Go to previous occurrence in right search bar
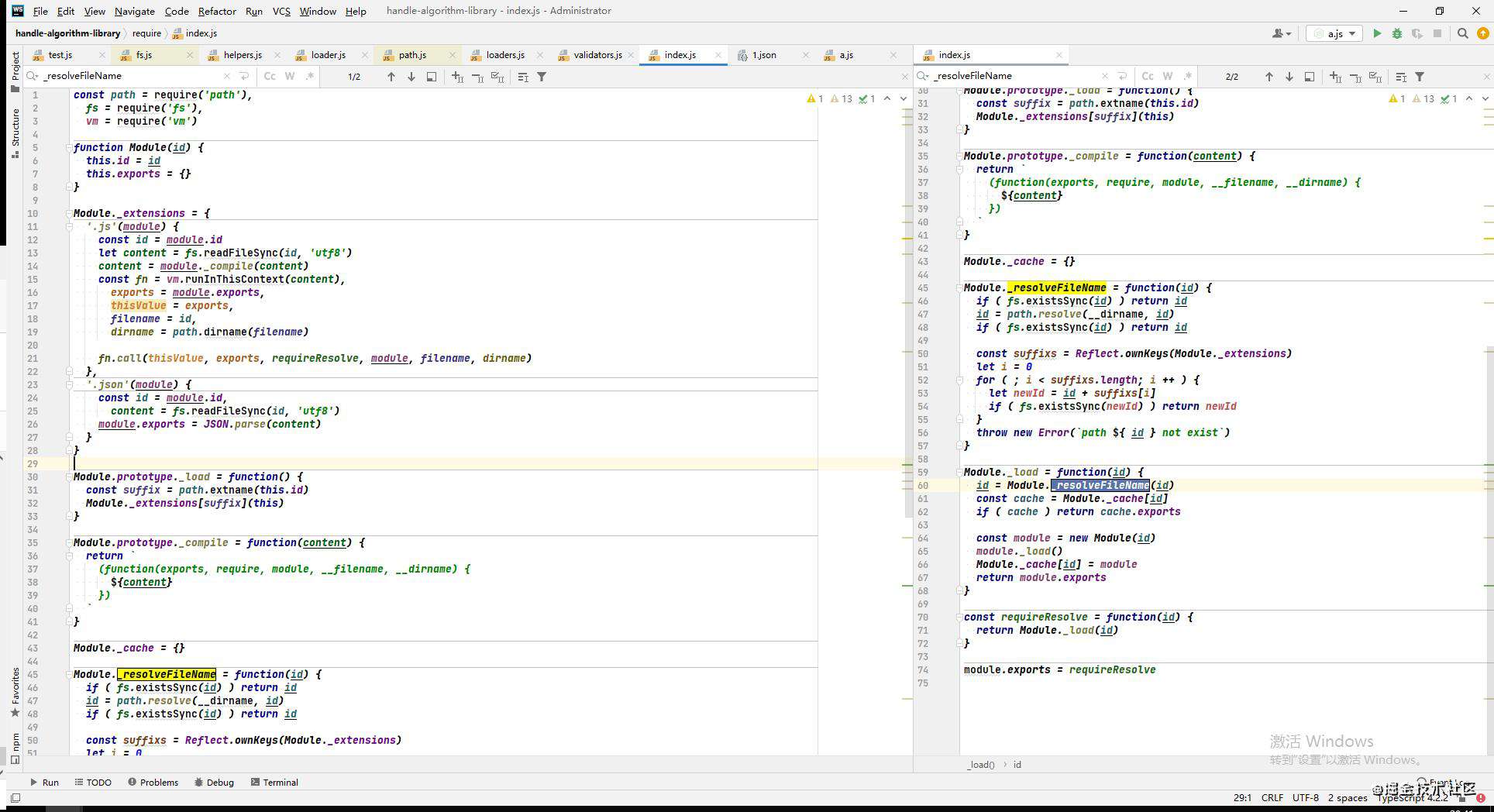Image resolution: width=1494 pixels, height=812 pixels. click(1269, 77)
